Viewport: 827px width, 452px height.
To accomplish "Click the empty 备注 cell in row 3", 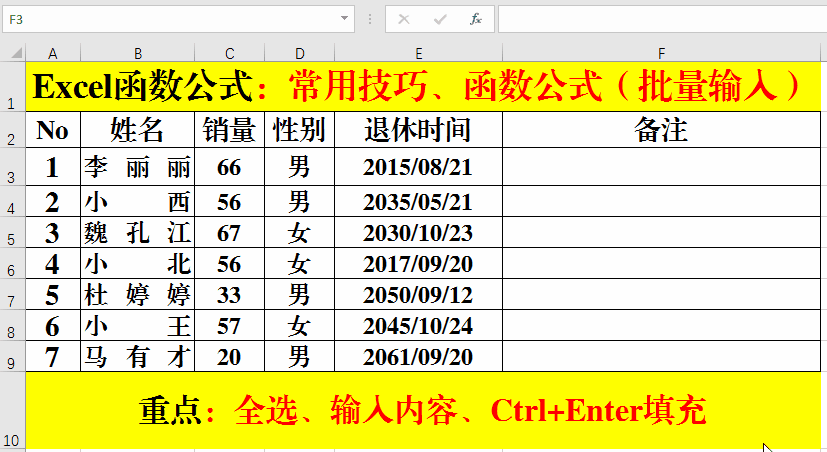I will click(661, 167).
